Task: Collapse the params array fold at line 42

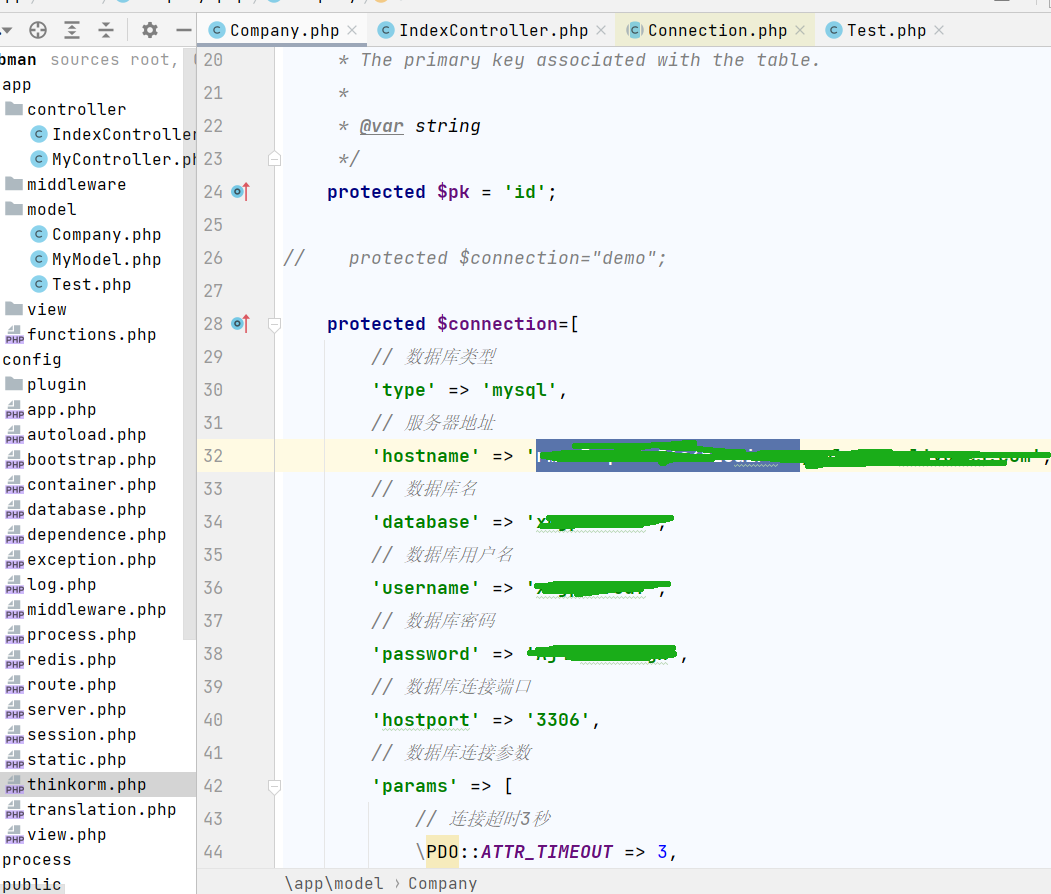Action: tap(274, 786)
